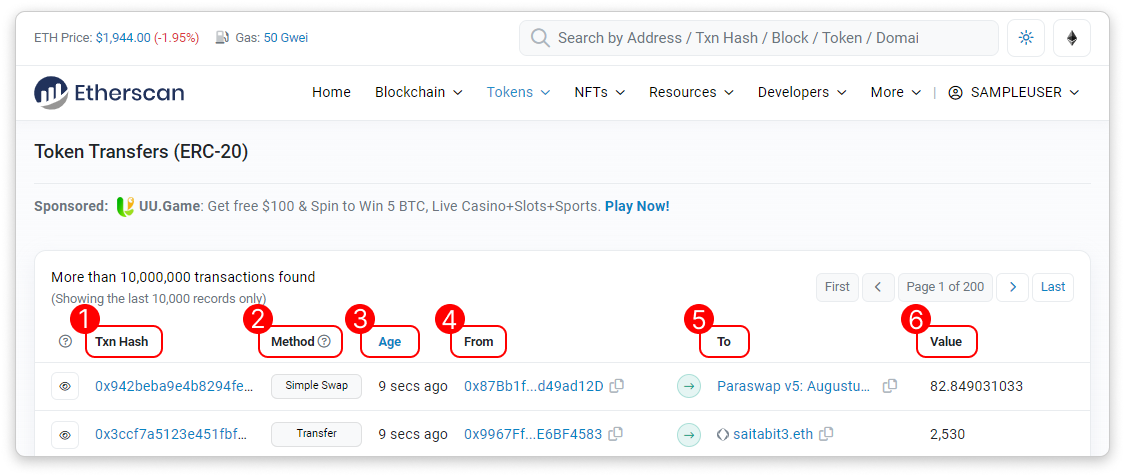The width and height of the screenshot is (1125, 476).
Task: Copy the 0x87Bb1f...d49ad12D from address
Action: coord(617,386)
